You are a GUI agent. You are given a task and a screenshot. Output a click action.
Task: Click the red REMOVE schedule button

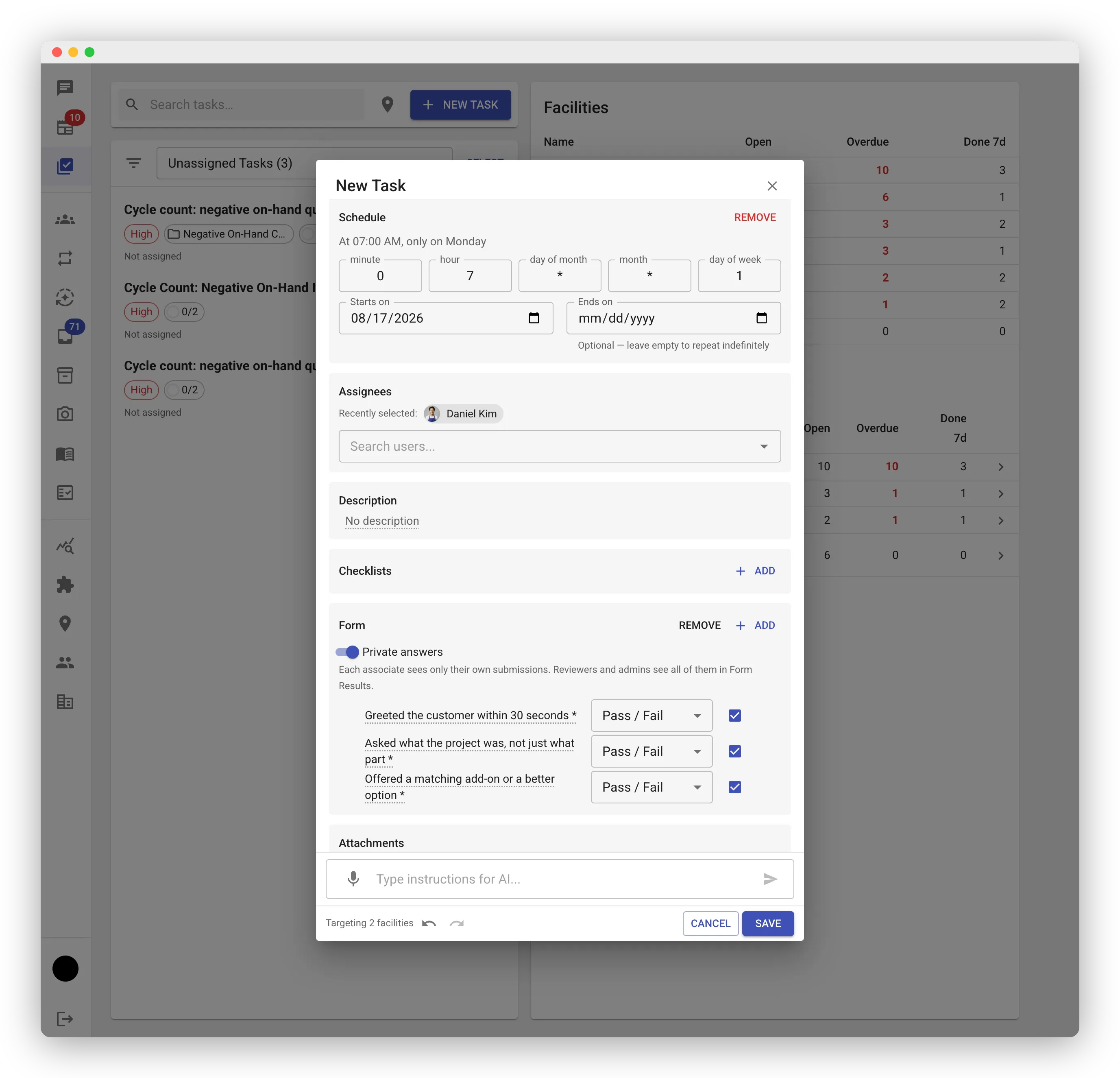[x=754, y=217]
